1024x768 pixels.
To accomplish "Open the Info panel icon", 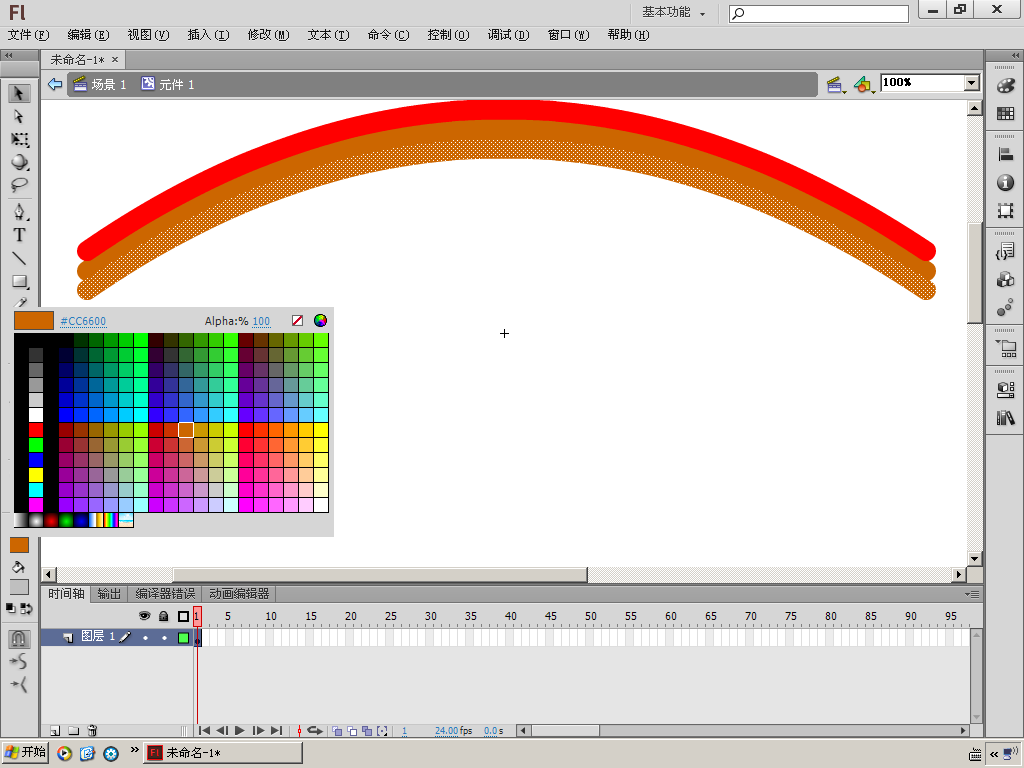I will coord(1005,183).
